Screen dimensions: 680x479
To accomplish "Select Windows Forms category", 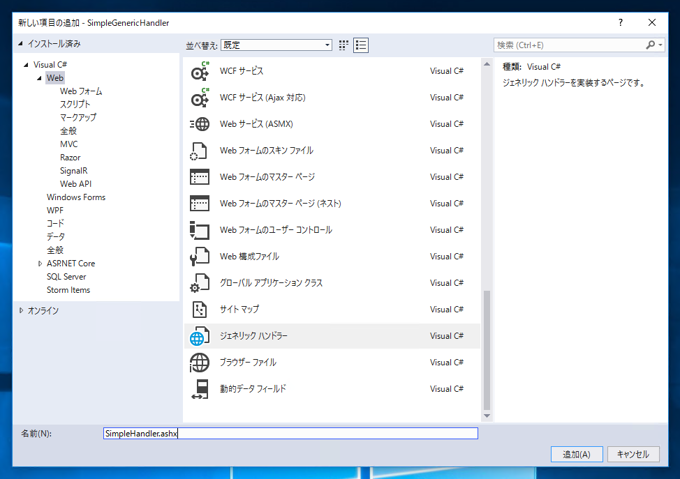I will [x=76, y=197].
